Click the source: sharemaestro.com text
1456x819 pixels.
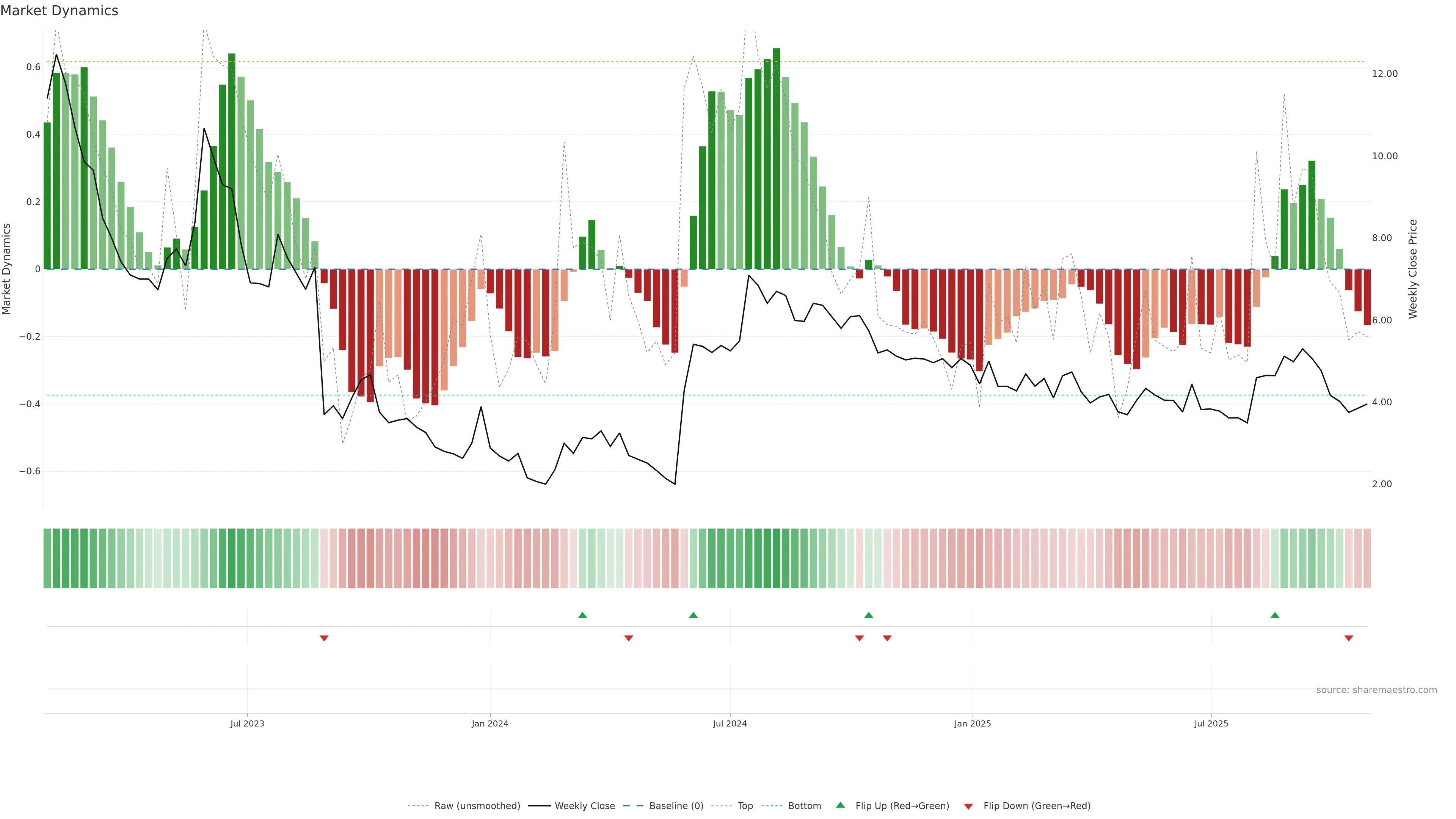(x=1376, y=690)
